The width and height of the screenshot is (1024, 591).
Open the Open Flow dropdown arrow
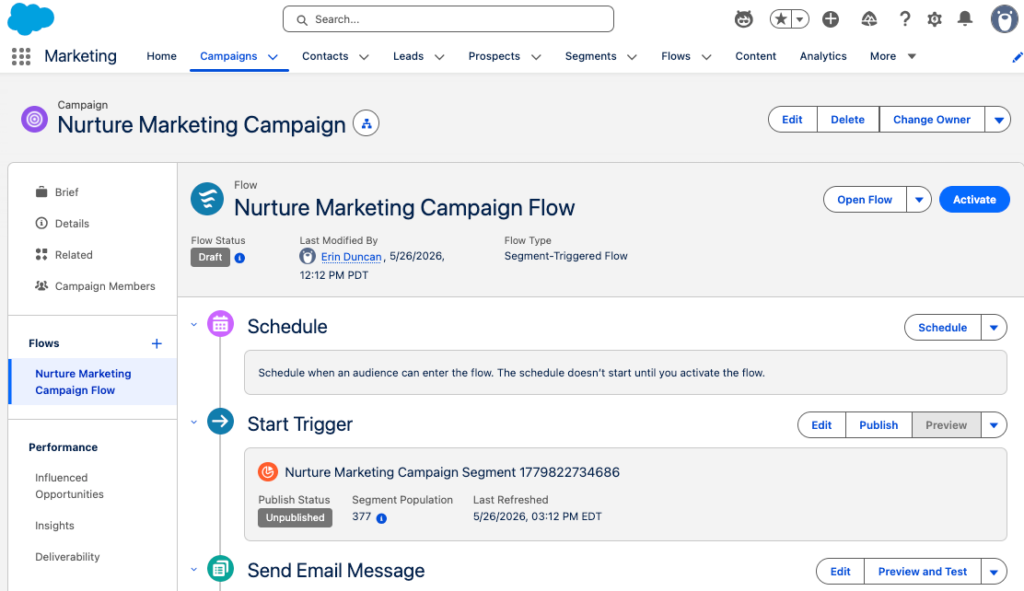[x=919, y=200]
